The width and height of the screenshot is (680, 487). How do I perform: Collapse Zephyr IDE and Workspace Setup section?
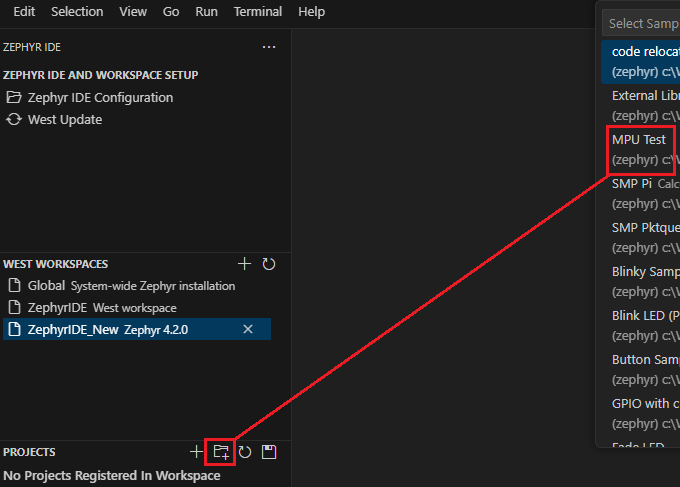pyautogui.click(x=101, y=75)
